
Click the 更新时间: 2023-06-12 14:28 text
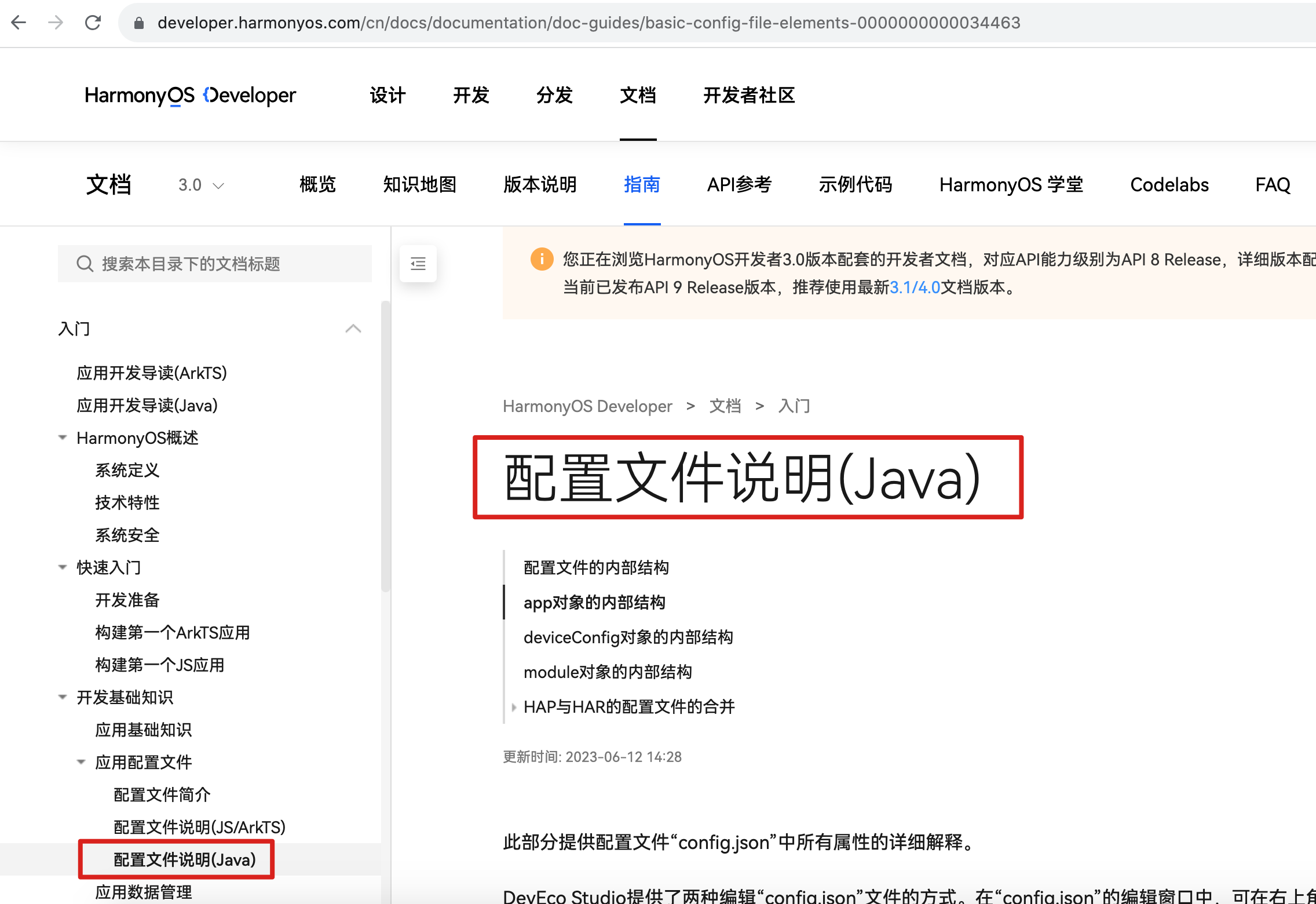tap(592, 757)
